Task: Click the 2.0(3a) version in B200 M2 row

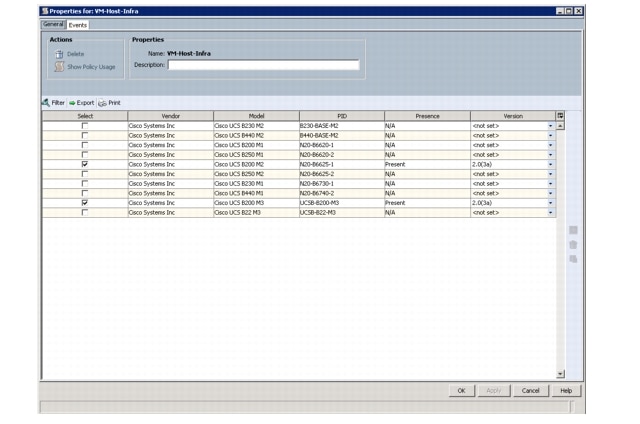Action: [x=482, y=164]
